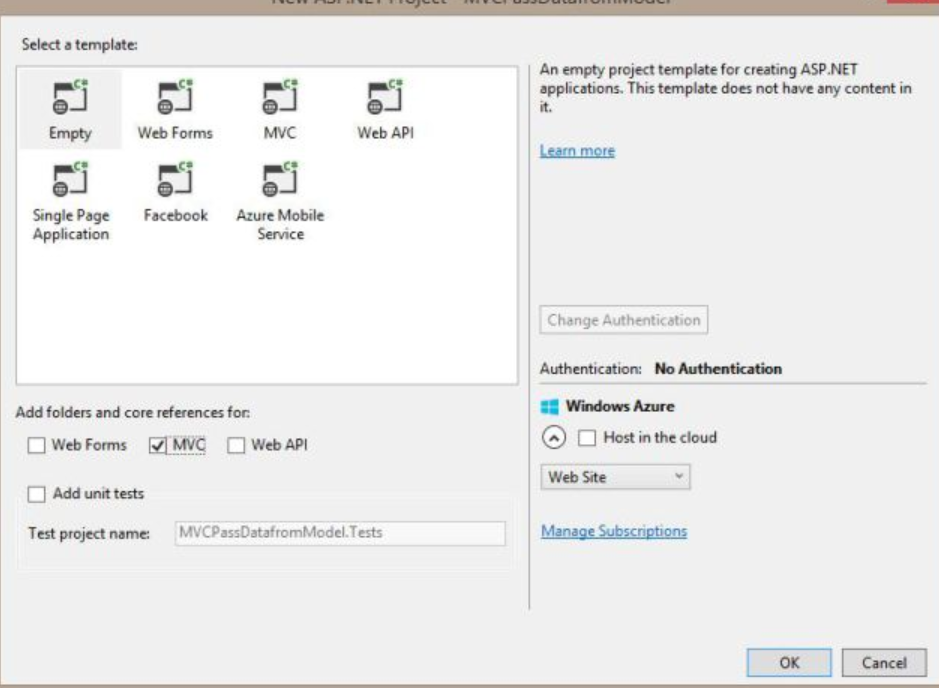Tick the Web API references checkbox
Image resolution: width=939 pixels, height=688 pixels.
tap(236, 445)
